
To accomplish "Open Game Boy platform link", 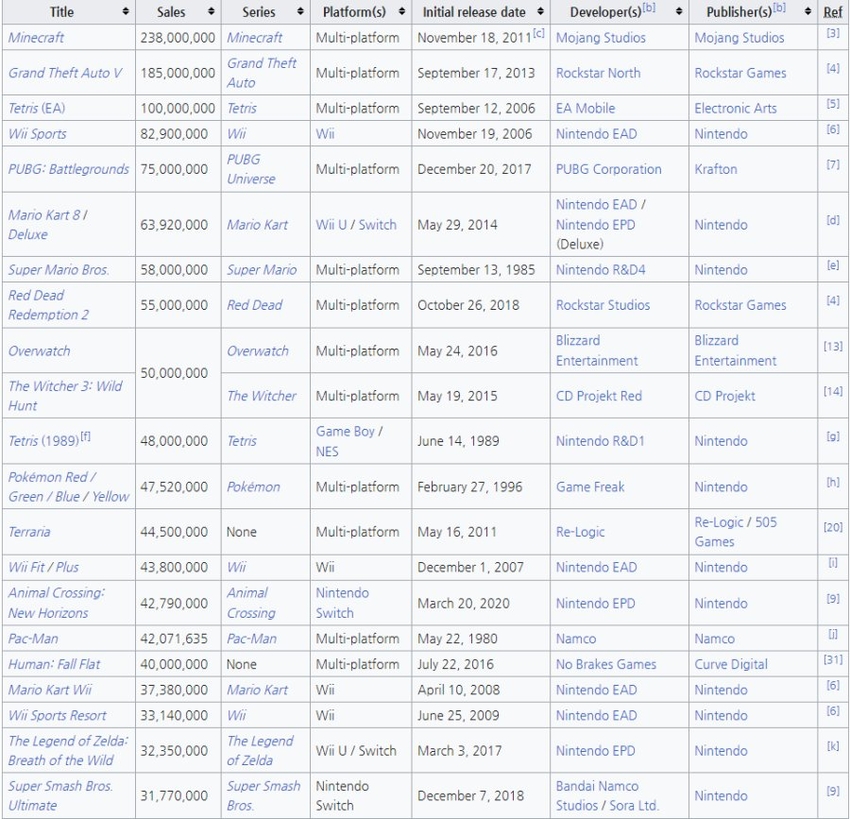I will click(x=345, y=431).
